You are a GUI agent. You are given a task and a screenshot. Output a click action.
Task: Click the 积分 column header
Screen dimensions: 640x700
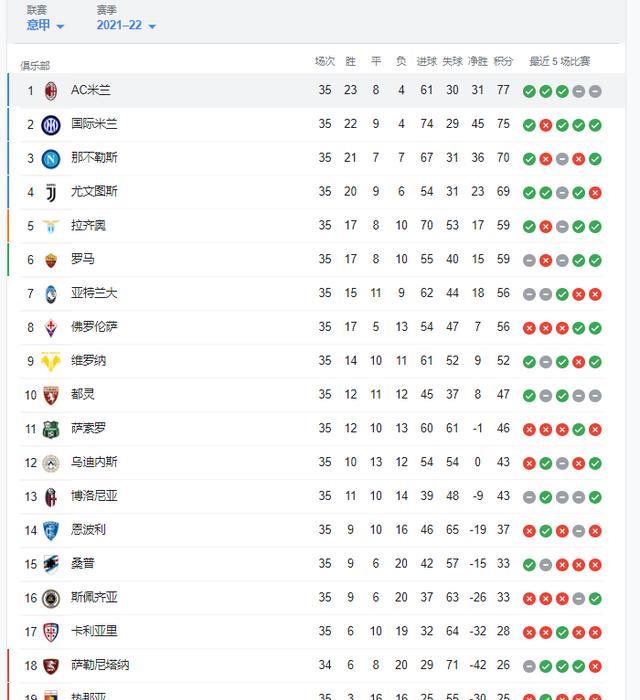(503, 61)
